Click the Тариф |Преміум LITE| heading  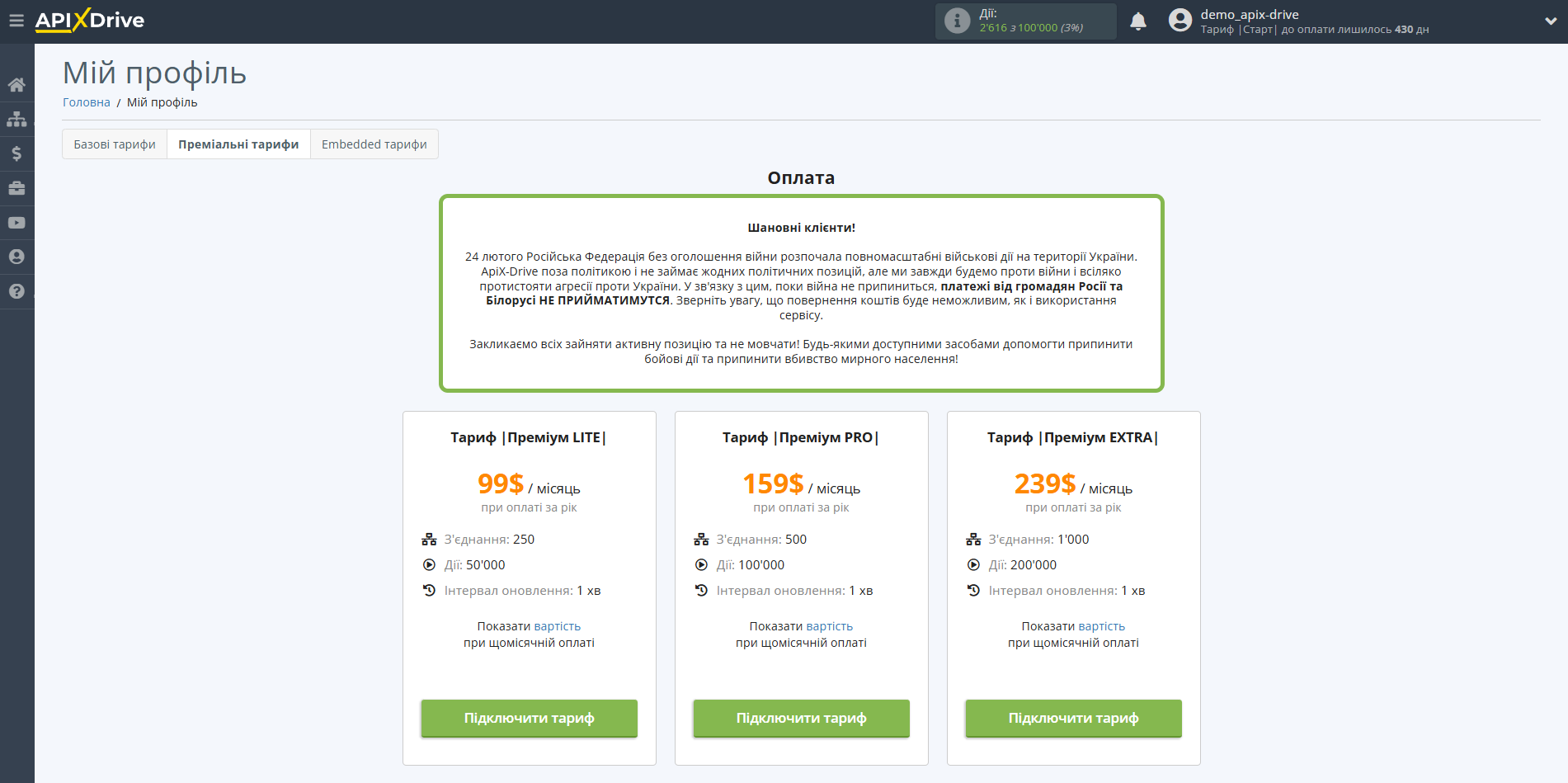[529, 437]
